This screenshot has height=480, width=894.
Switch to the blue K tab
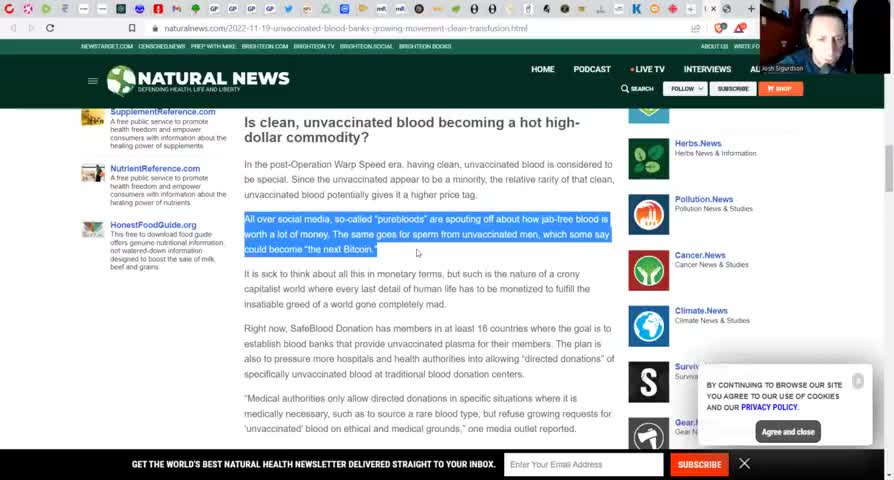click(x=636, y=9)
